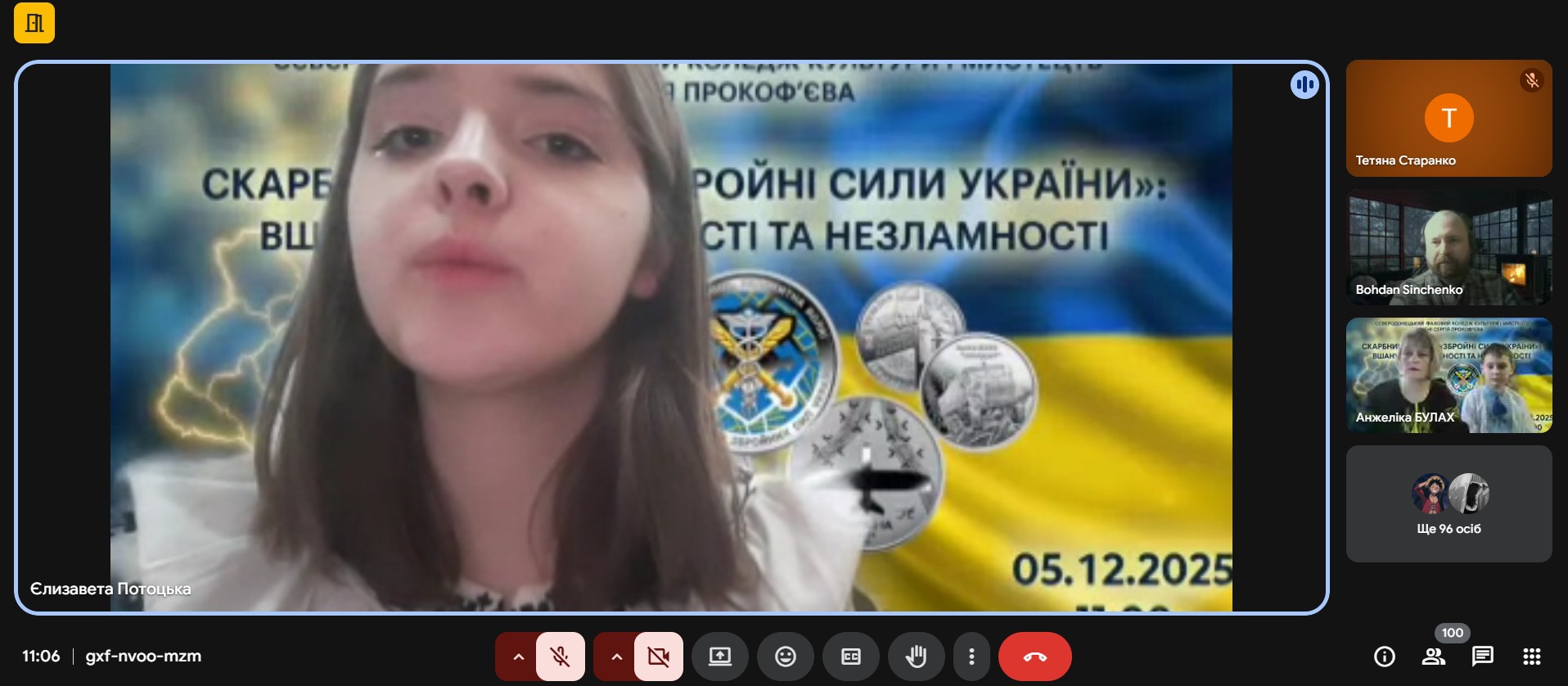
Task: Click the blue audio indicator on main video
Action: tap(1304, 84)
